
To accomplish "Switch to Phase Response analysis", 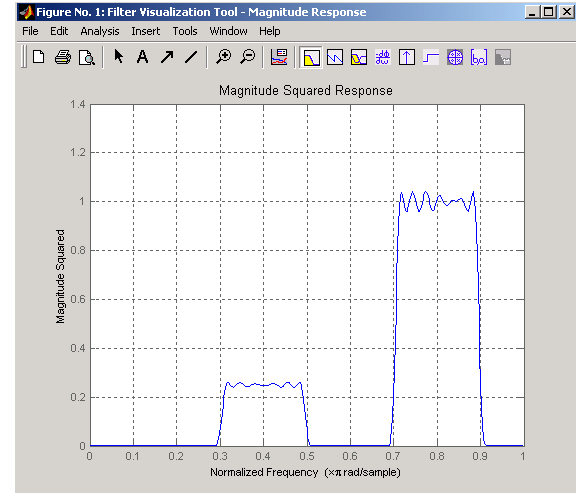I will click(x=335, y=57).
